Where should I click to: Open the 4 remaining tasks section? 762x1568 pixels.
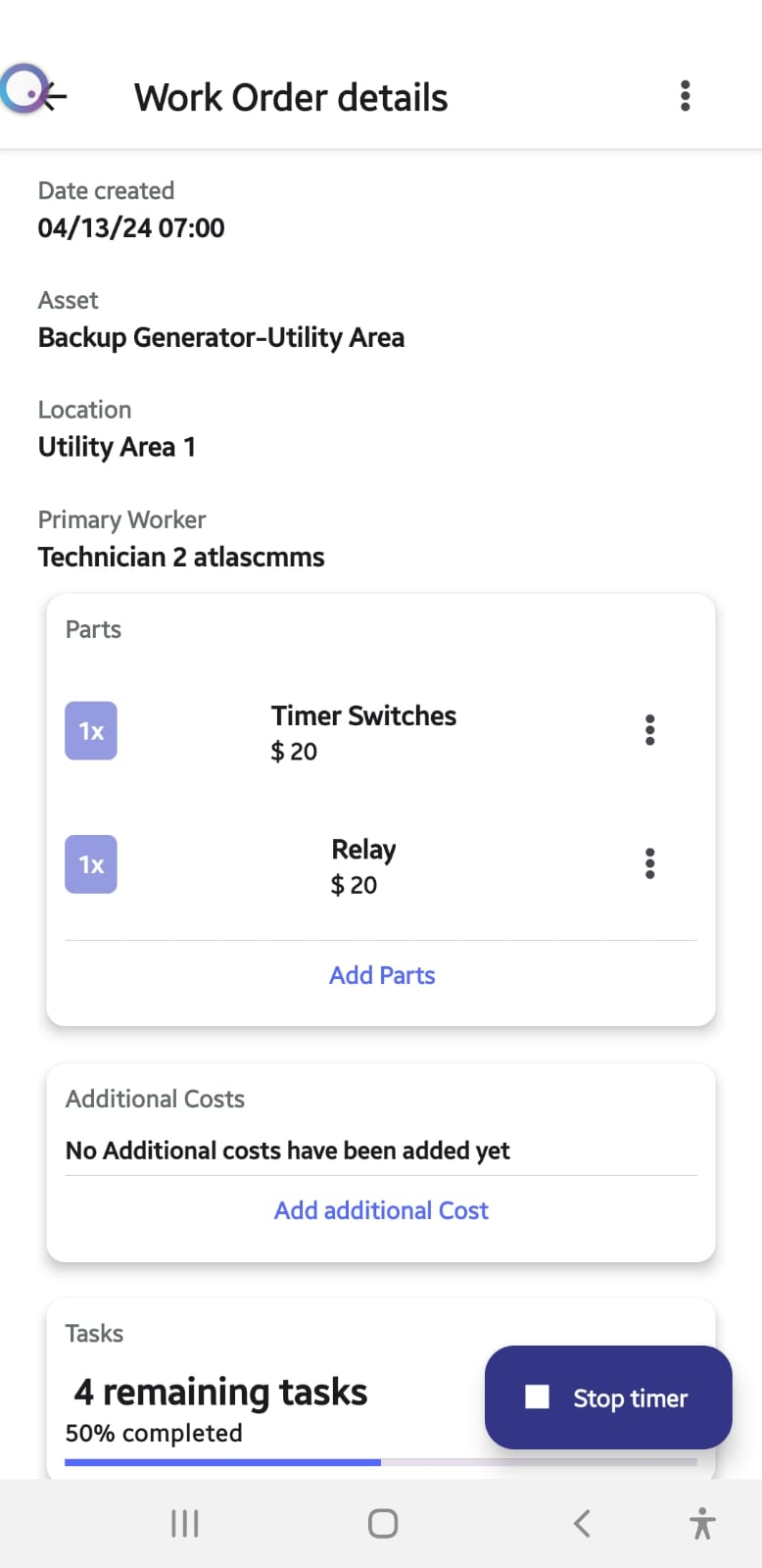point(220,1392)
